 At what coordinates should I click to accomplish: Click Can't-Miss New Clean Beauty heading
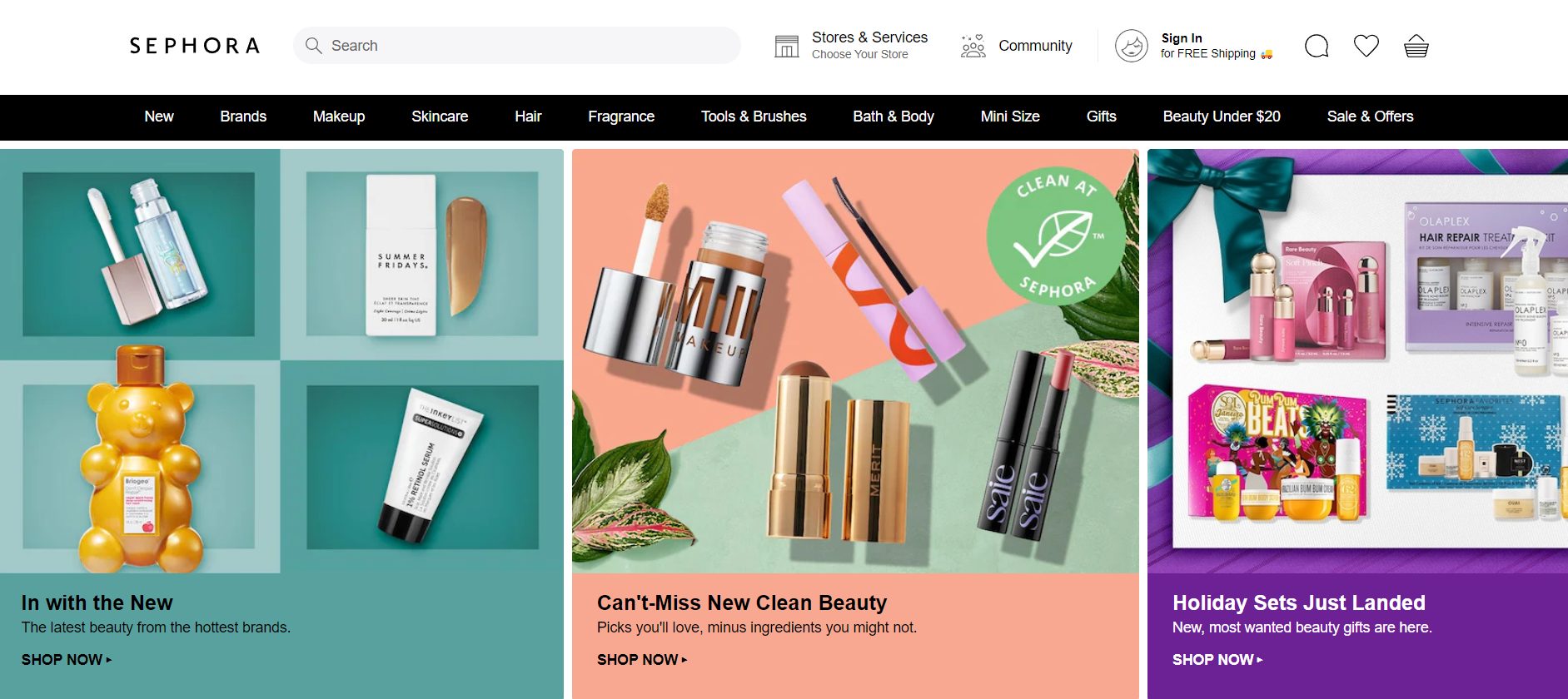point(742,602)
